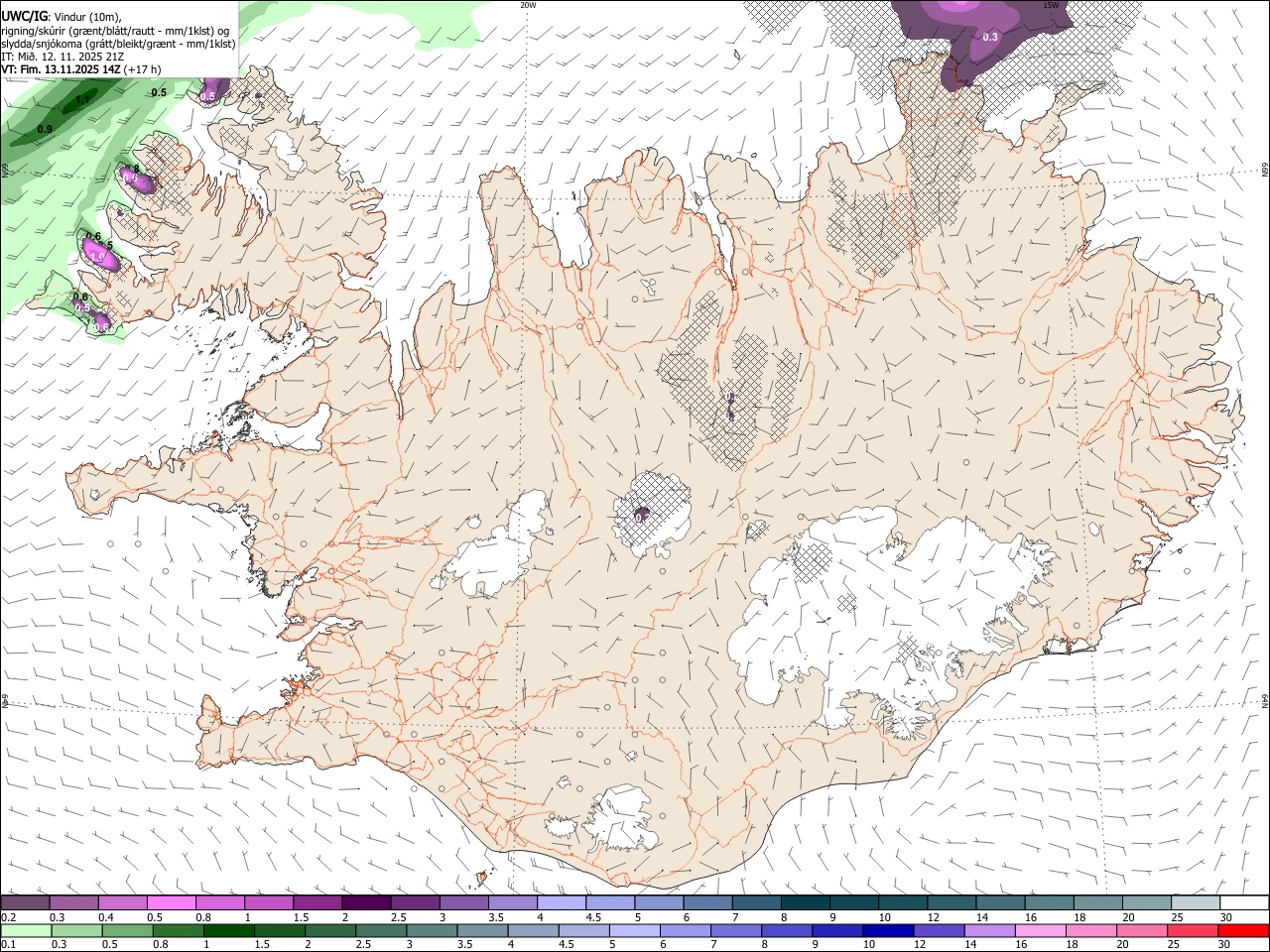Select the hot pink 20 swatch in the rain scale
This screenshot has height=952, width=1270.
point(1141,931)
